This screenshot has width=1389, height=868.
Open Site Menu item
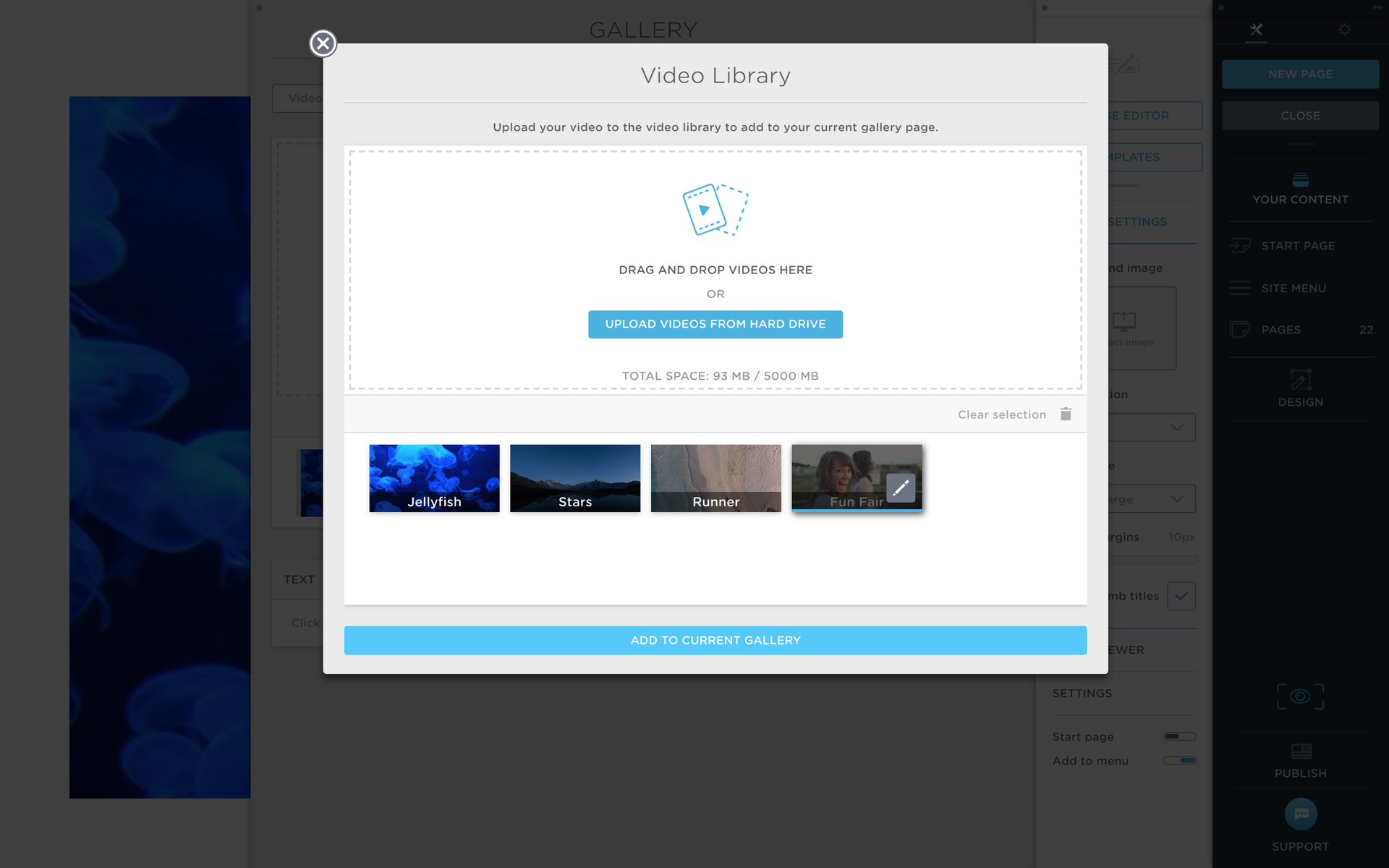pos(1300,288)
